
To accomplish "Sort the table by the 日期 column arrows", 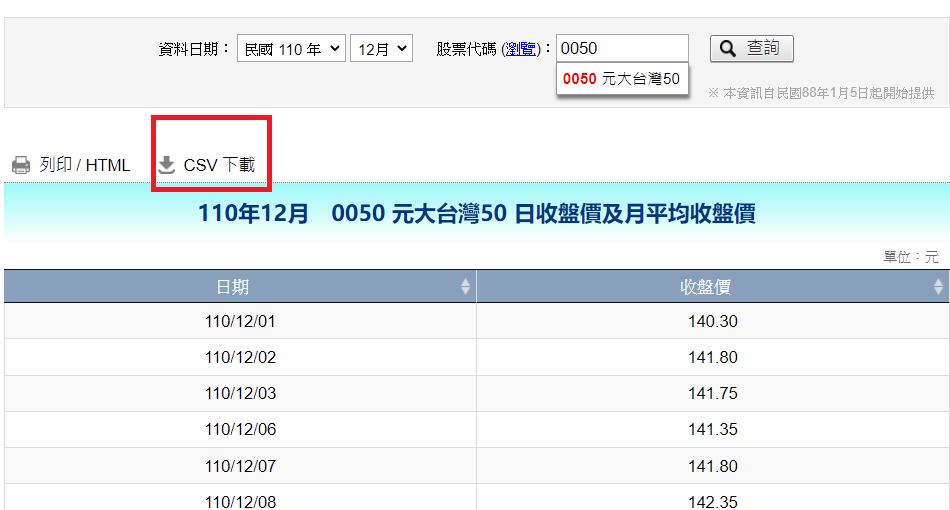I will [465, 286].
